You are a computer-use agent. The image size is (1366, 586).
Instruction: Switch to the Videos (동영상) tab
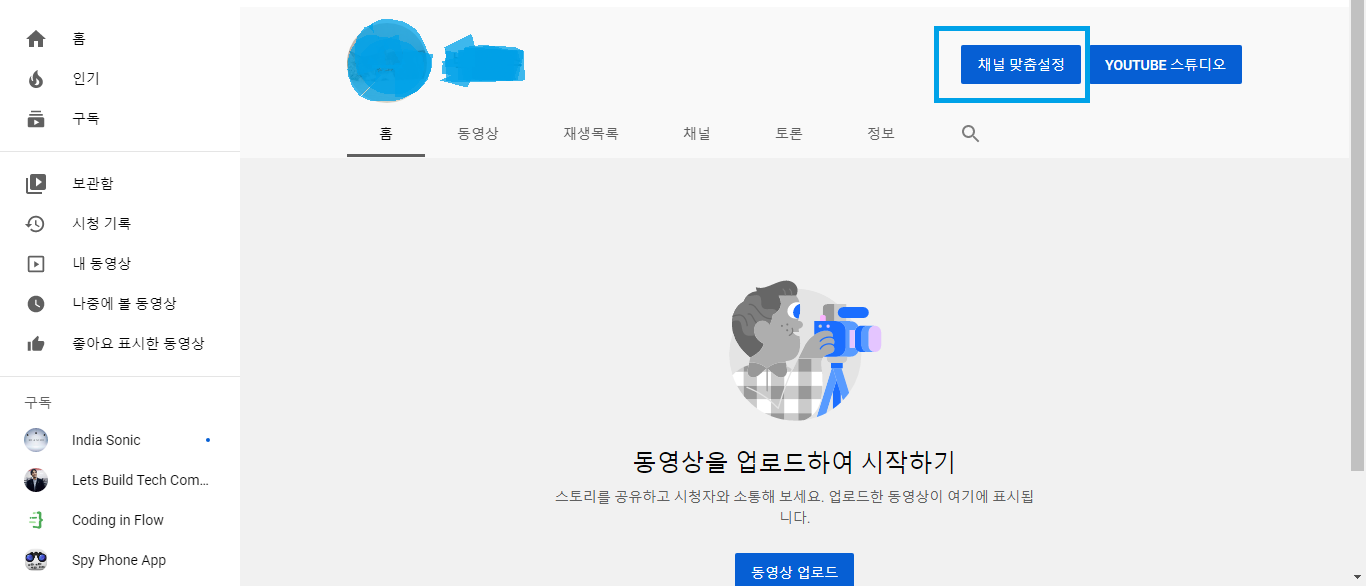pyautogui.click(x=478, y=134)
